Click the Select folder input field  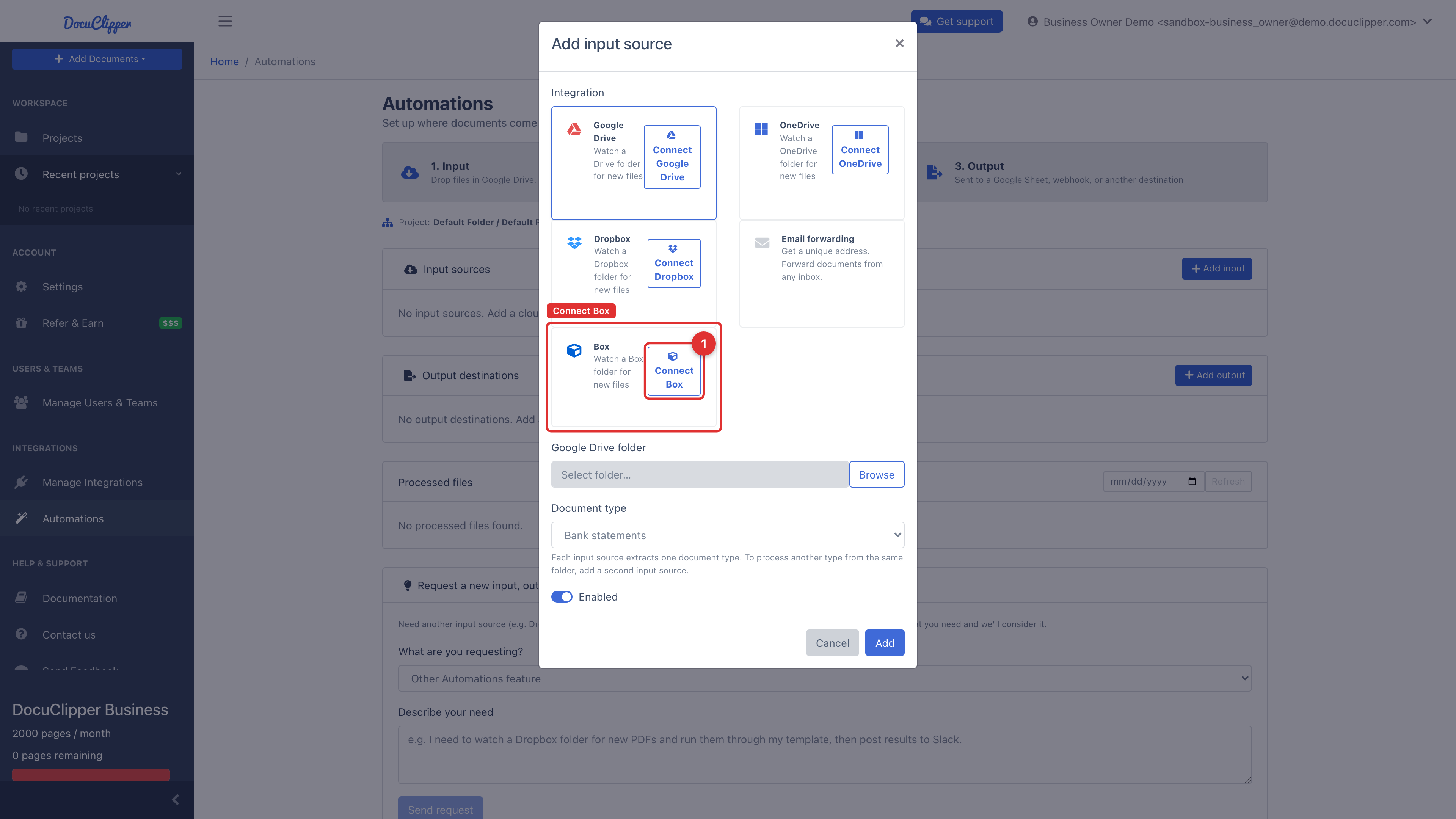click(700, 475)
